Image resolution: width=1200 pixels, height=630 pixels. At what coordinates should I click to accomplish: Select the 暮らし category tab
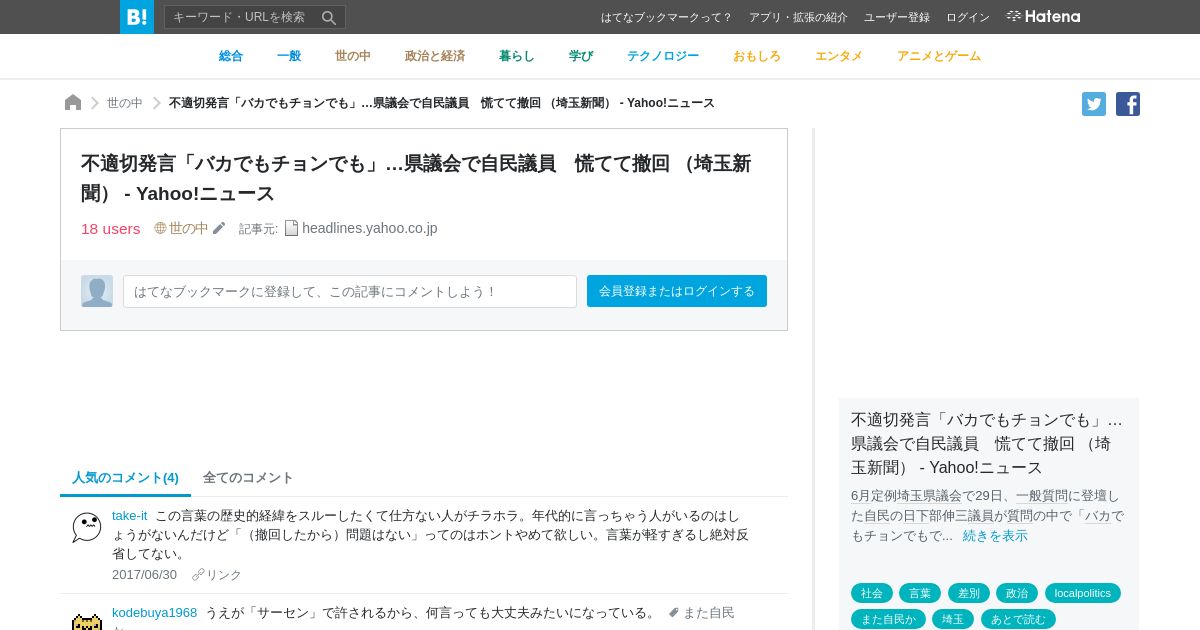point(517,56)
